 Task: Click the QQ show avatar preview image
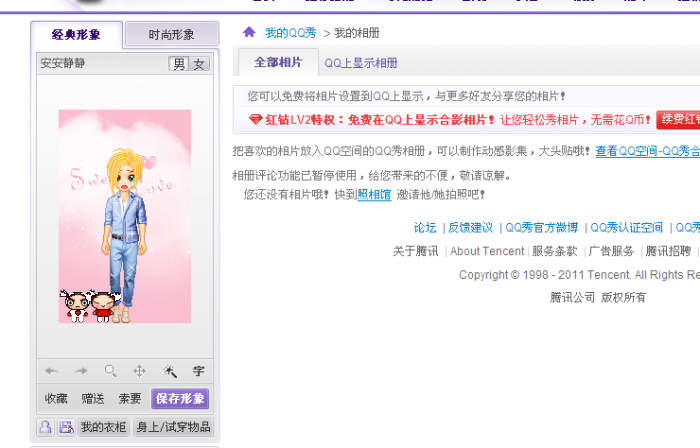[x=125, y=216]
